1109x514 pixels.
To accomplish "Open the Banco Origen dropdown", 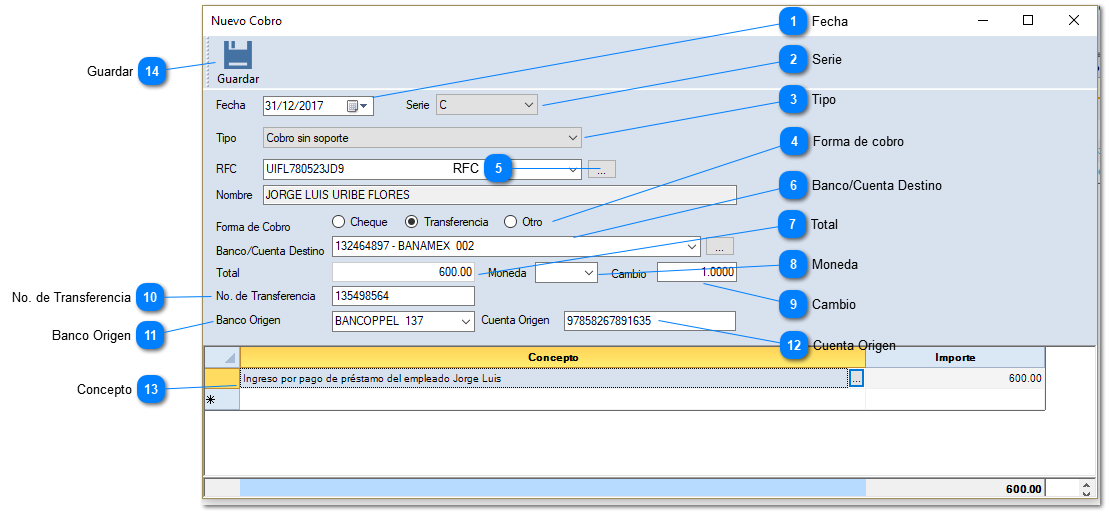I will 465,321.
